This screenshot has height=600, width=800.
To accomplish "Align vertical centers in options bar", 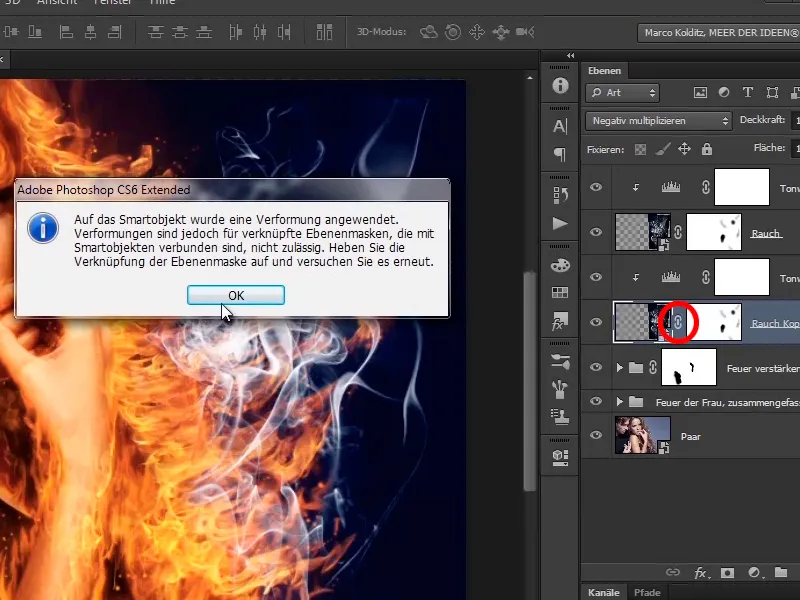I will (11, 32).
